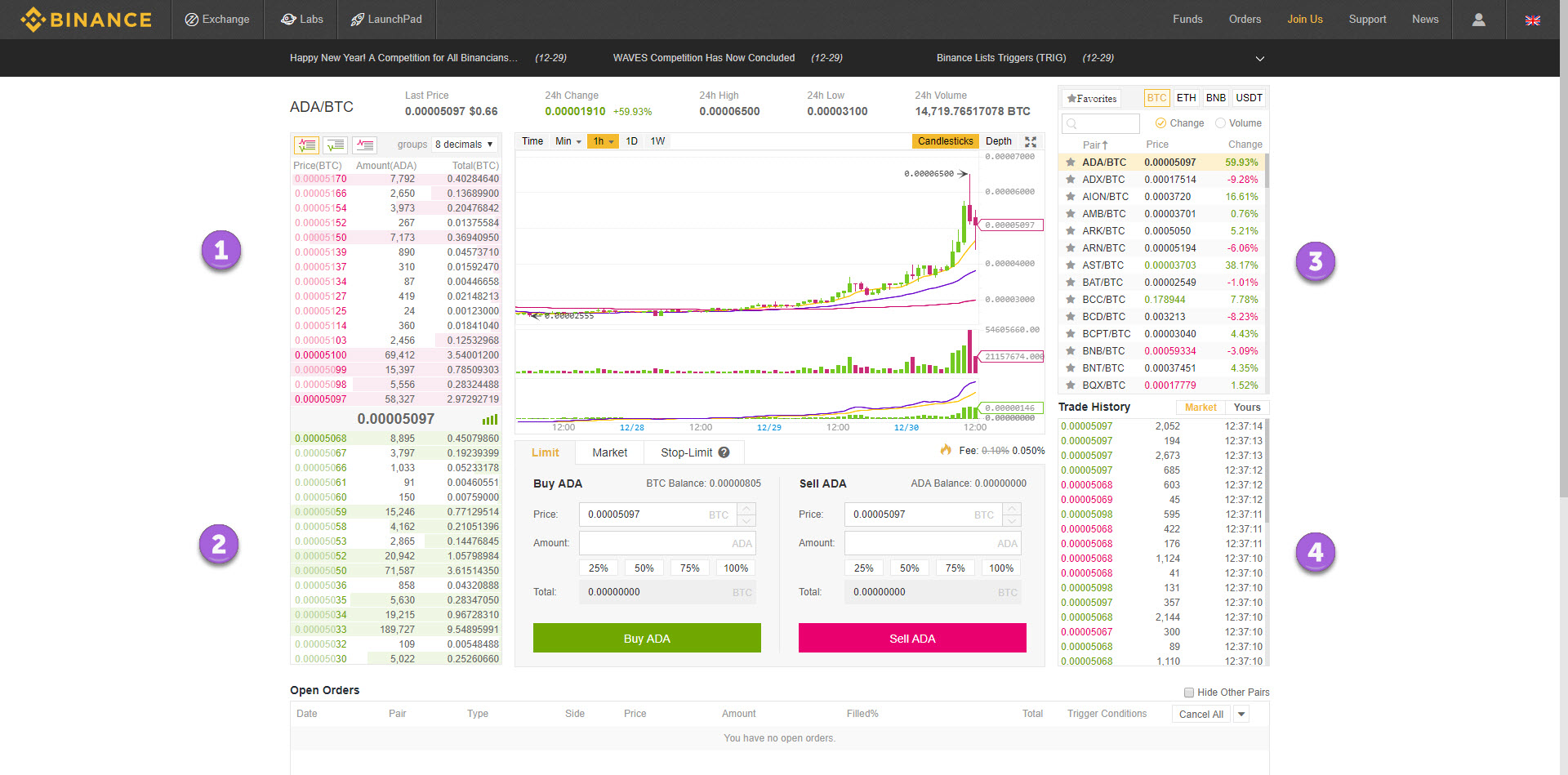Open the groups decimals dropdown
The image size is (1568, 775).
pos(465,145)
